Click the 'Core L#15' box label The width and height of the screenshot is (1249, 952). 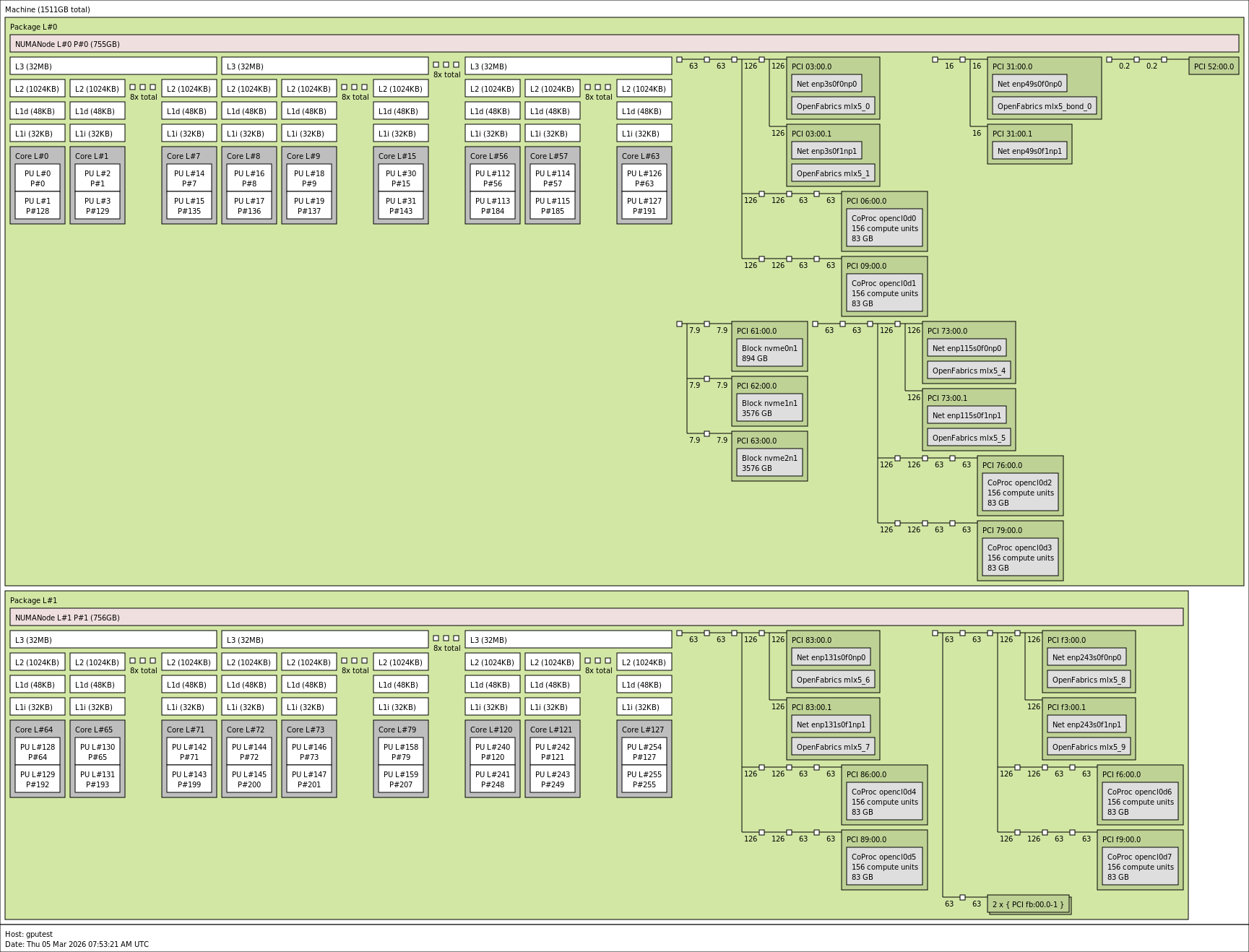click(x=397, y=156)
